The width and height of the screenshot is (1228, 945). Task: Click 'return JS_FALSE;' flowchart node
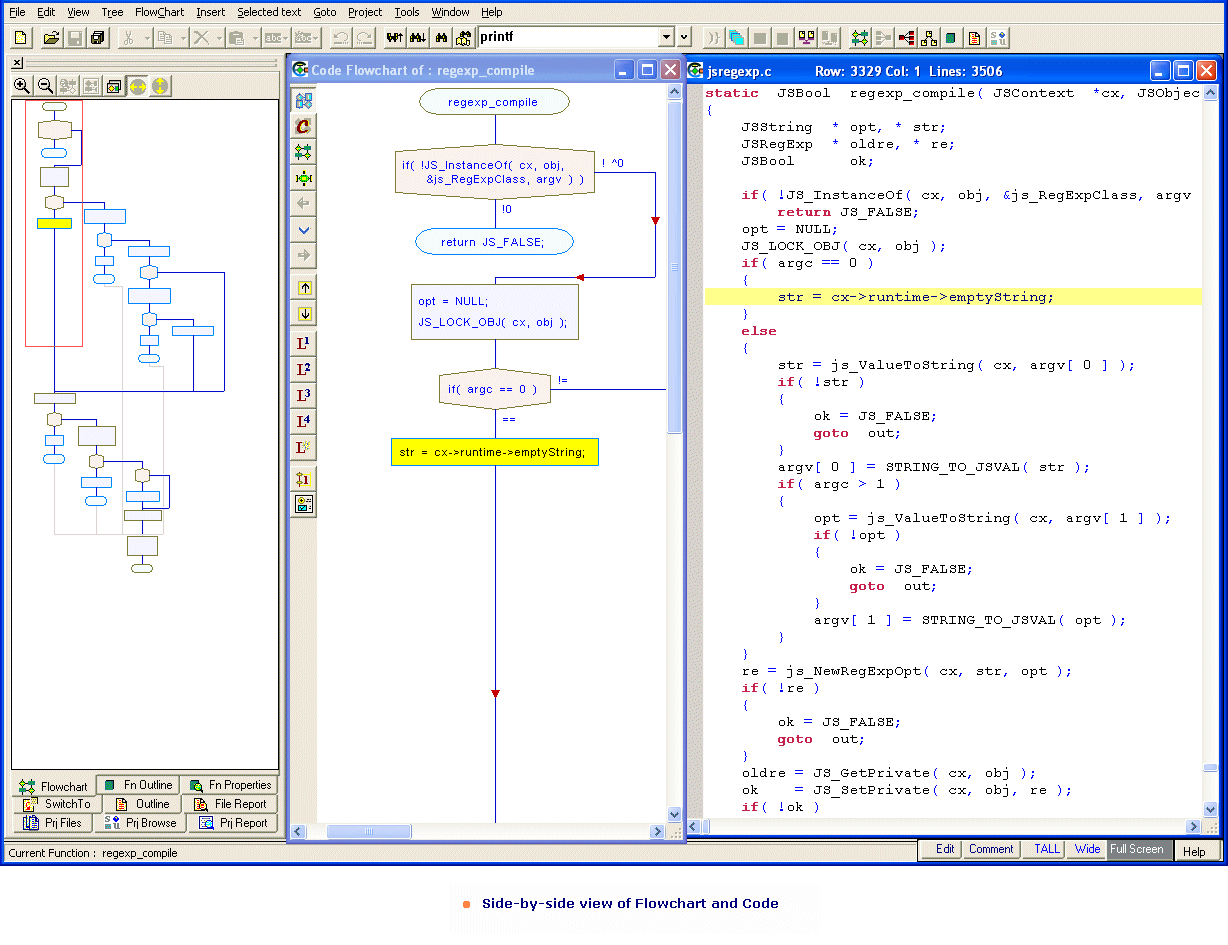tap(494, 242)
